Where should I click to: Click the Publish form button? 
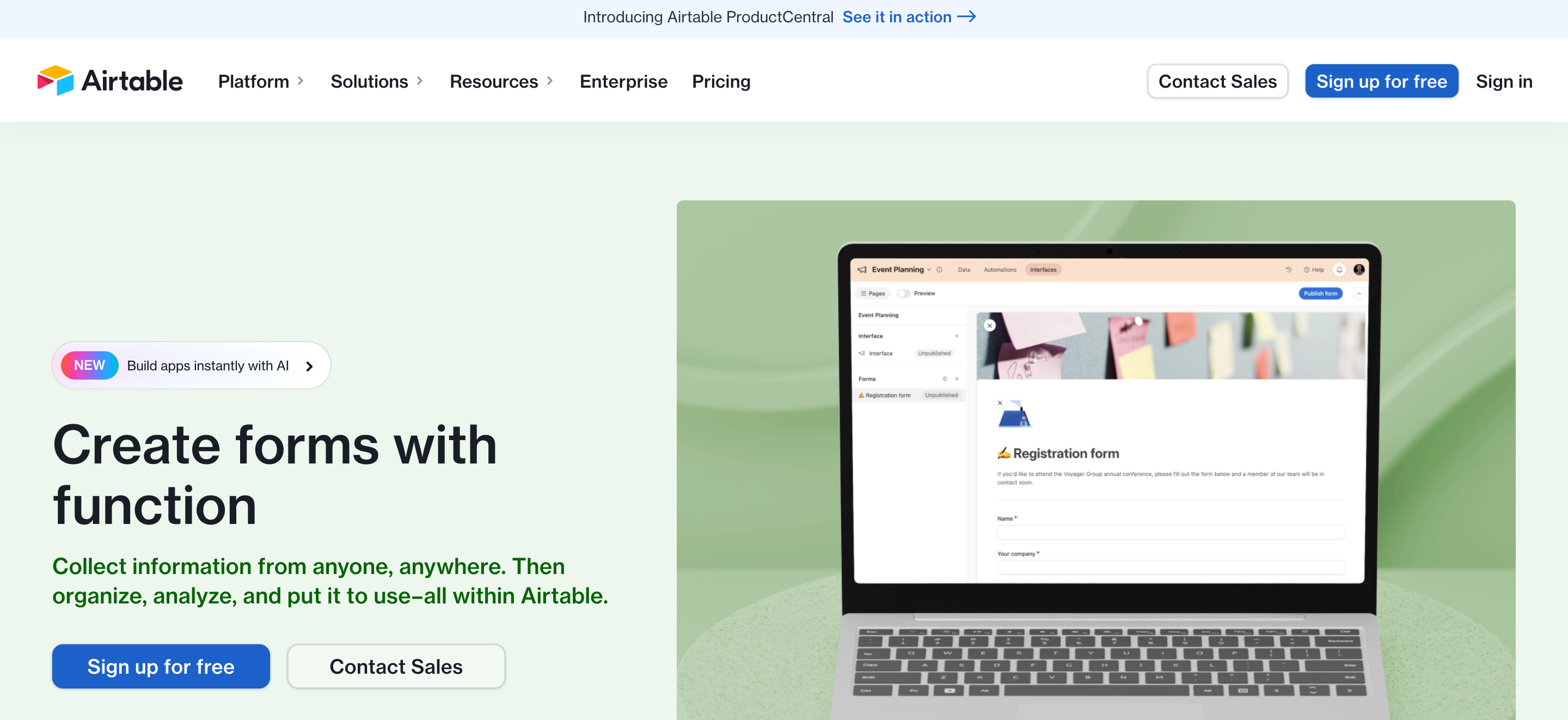click(1320, 294)
